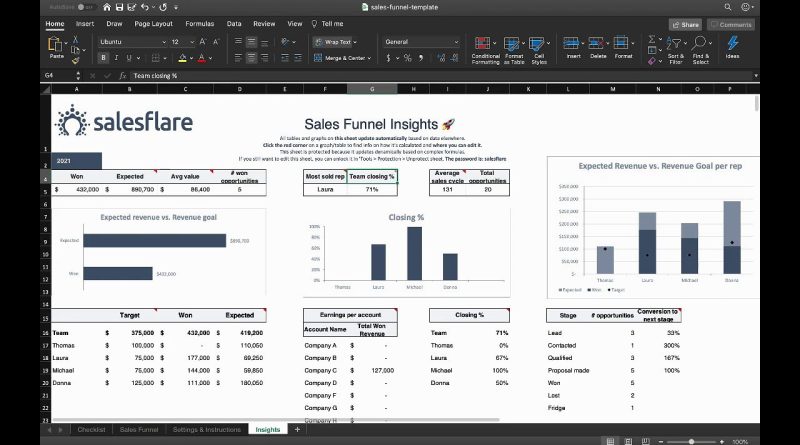Image resolution: width=800 pixels, height=445 pixels.
Task: Increase indent
Action: click(298, 58)
